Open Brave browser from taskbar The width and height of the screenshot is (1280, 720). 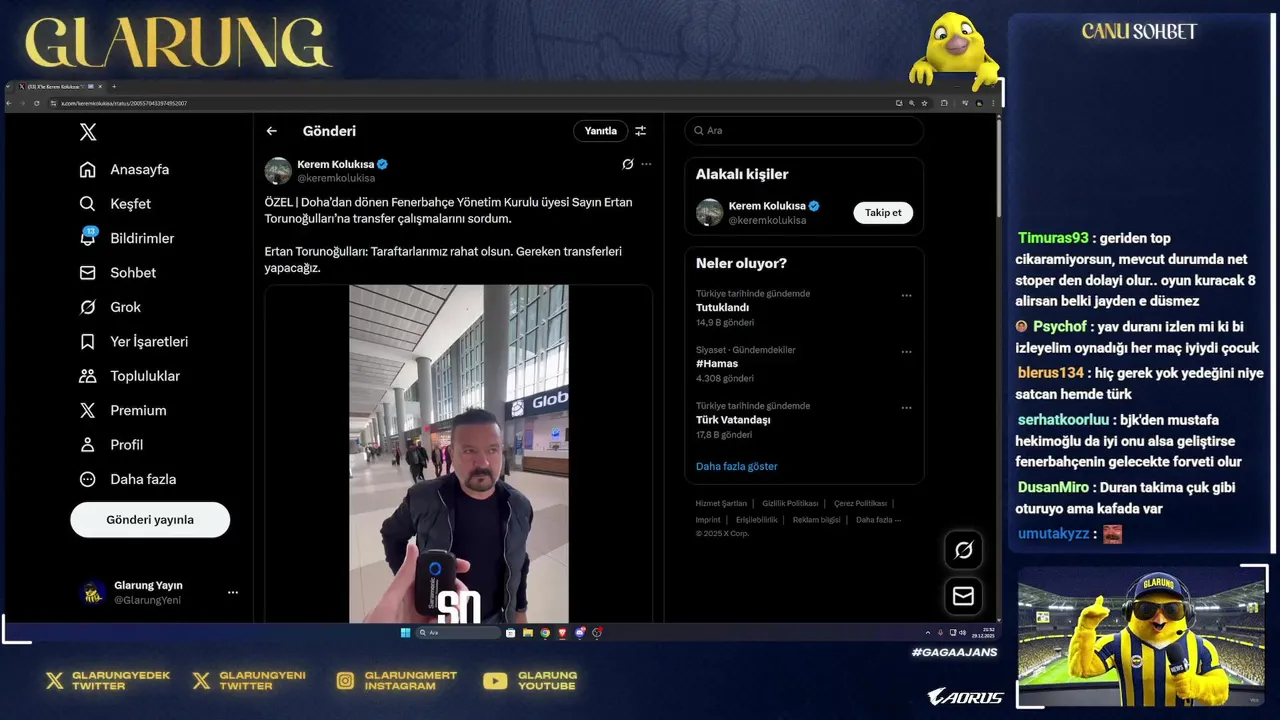pos(562,632)
